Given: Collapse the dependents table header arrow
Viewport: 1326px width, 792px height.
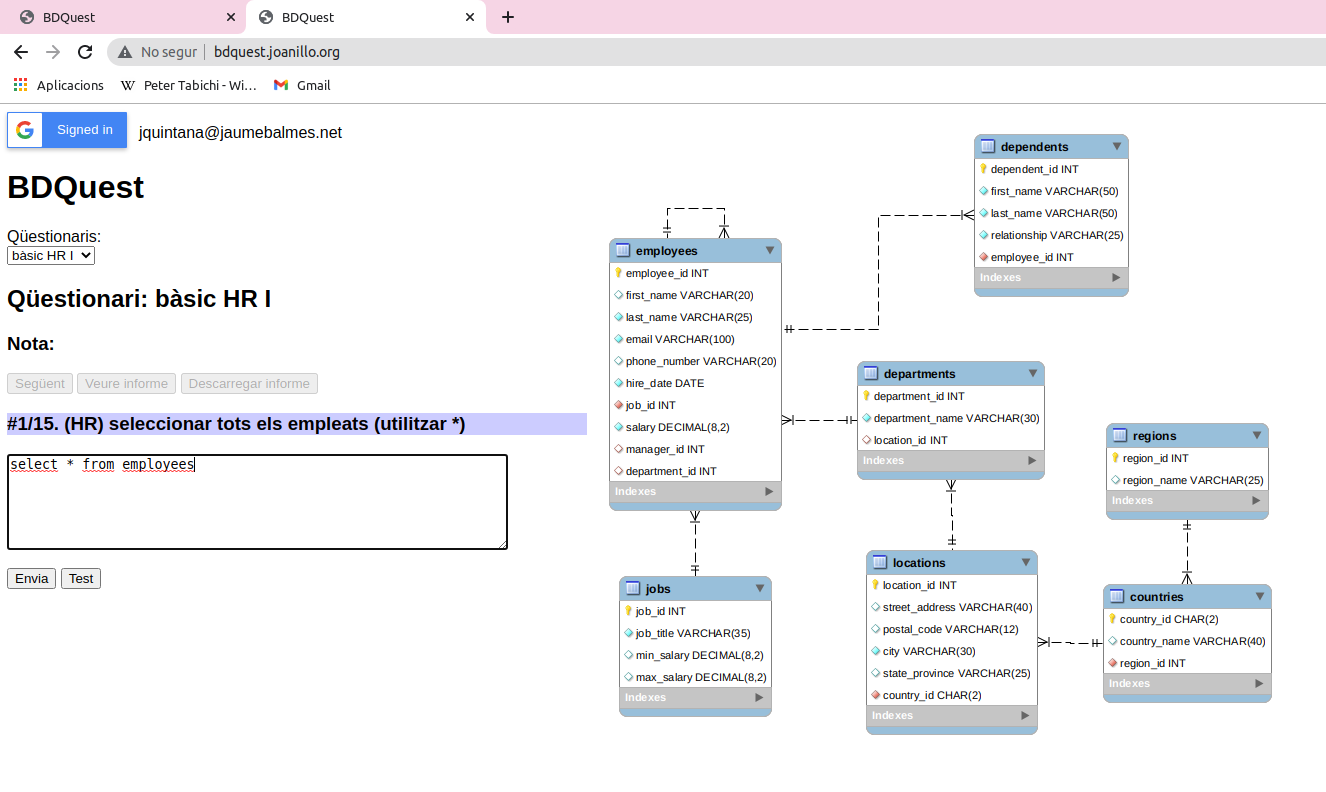Looking at the screenshot, I should tap(1117, 147).
